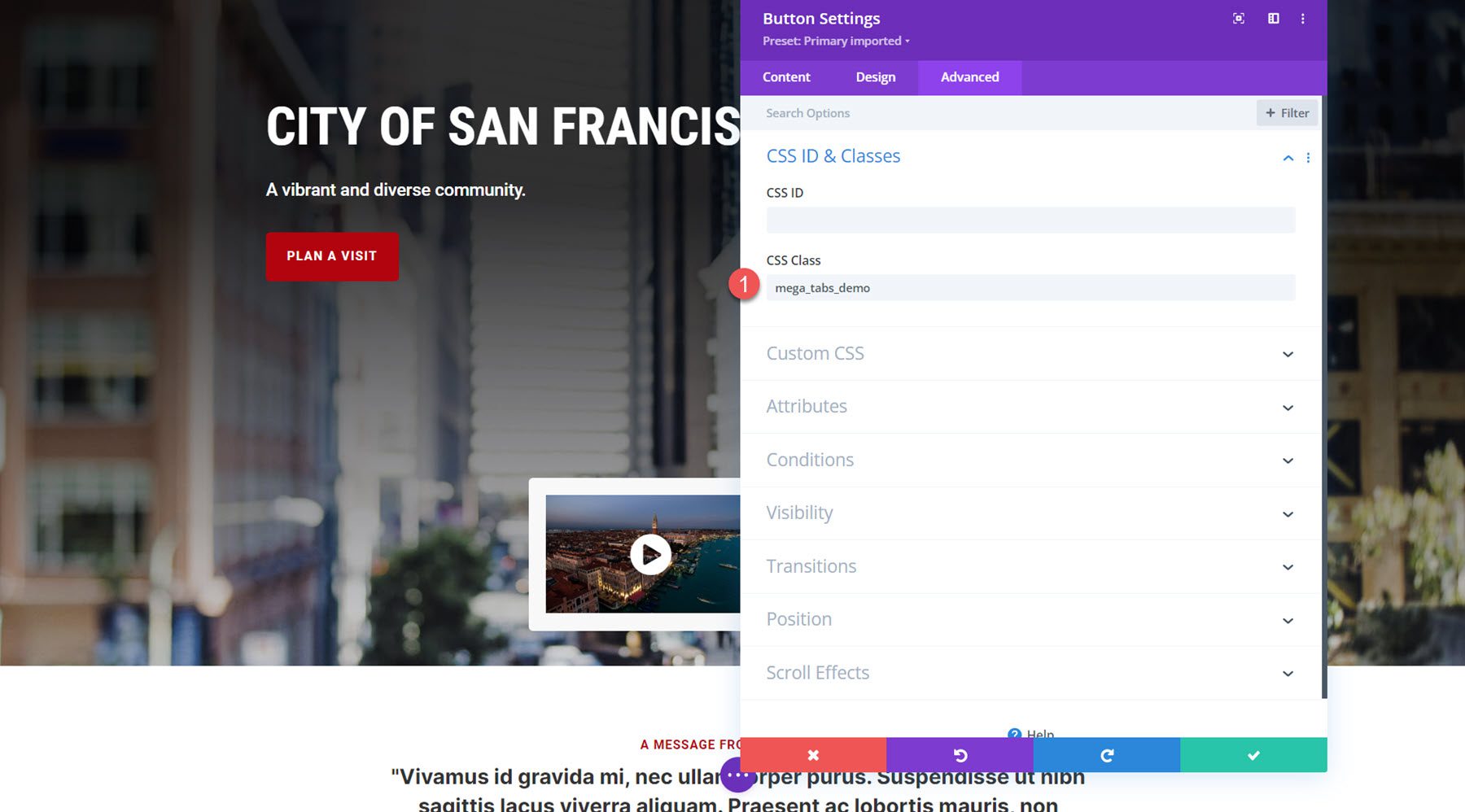Save settings with the green checkmark
Viewport: 1465px width, 812px height.
click(1253, 754)
